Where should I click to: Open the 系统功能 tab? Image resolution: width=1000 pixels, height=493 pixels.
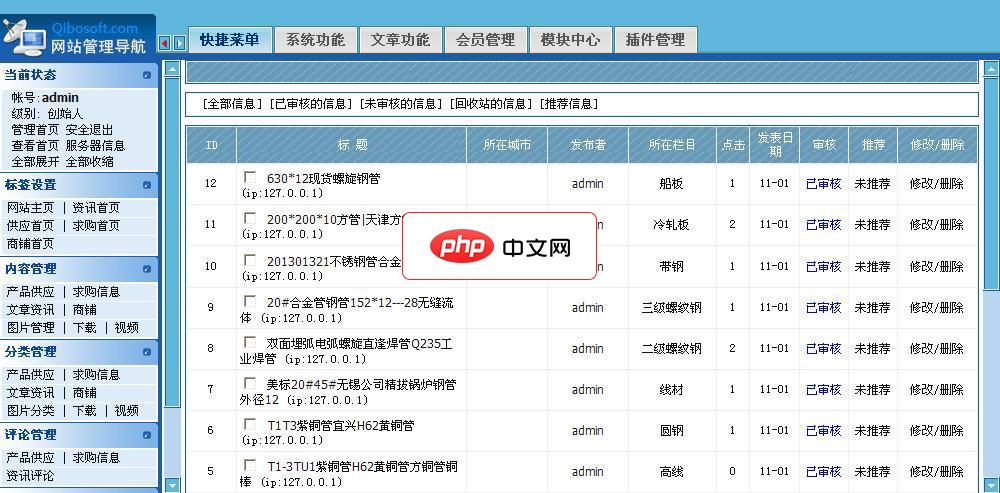(315, 40)
